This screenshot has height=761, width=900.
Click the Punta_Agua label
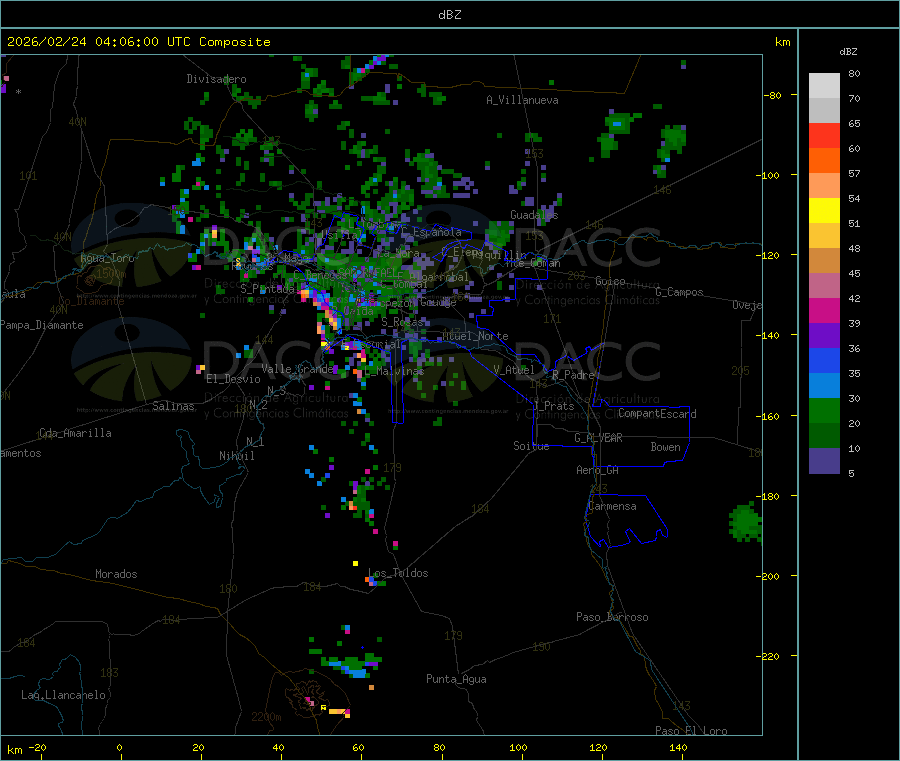pos(456,679)
